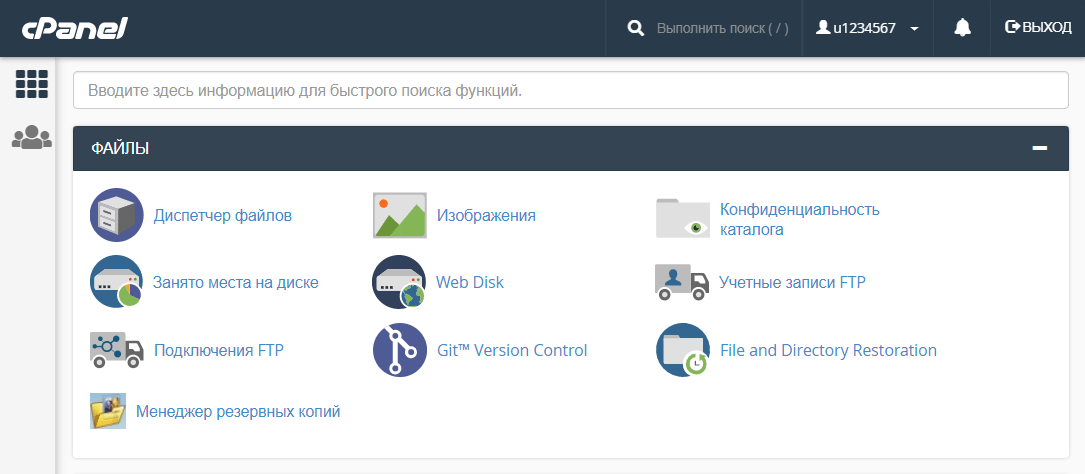Click the FTP Connections truck icon
This screenshot has height=474, width=1085.
117,350
